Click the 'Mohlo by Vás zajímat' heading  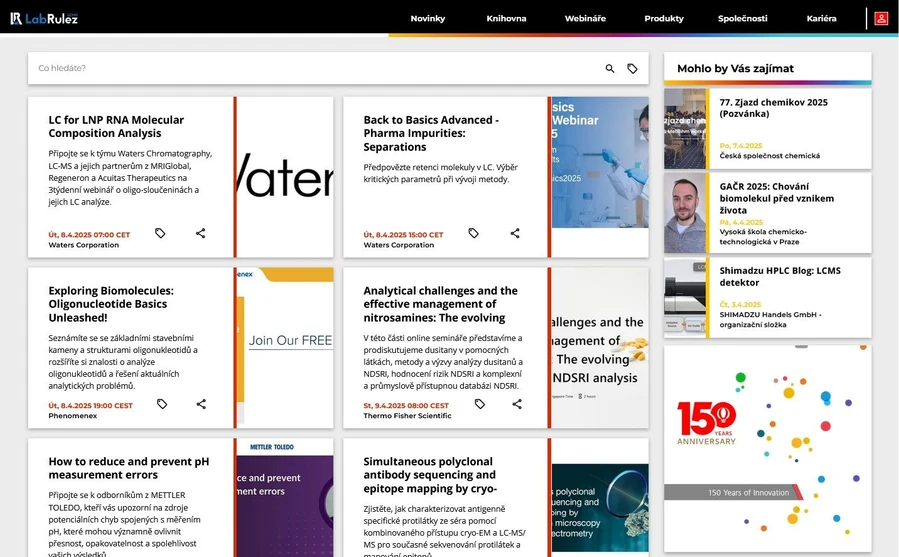(x=735, y=68)
